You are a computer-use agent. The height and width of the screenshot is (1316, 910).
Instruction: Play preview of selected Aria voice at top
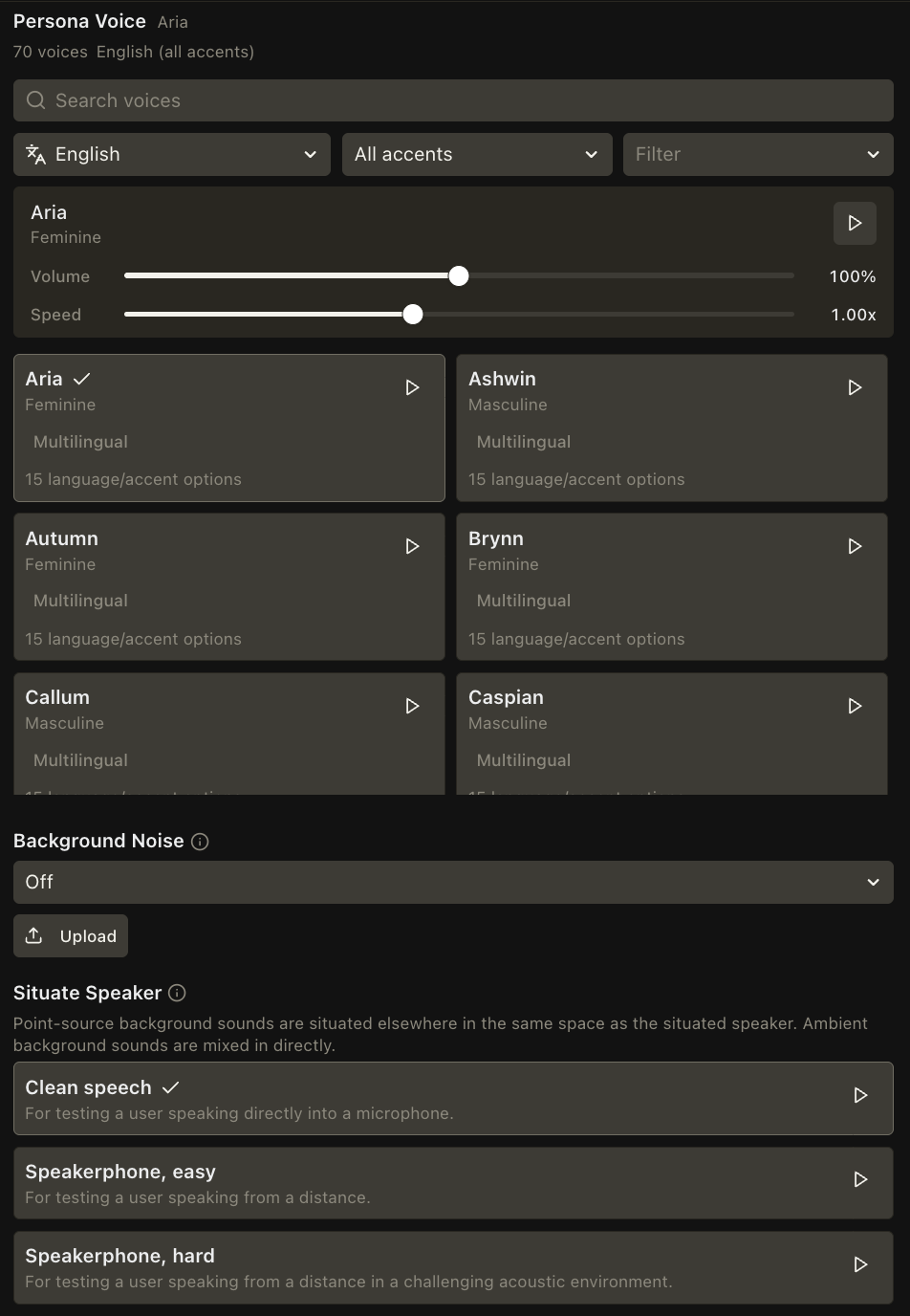855,223
